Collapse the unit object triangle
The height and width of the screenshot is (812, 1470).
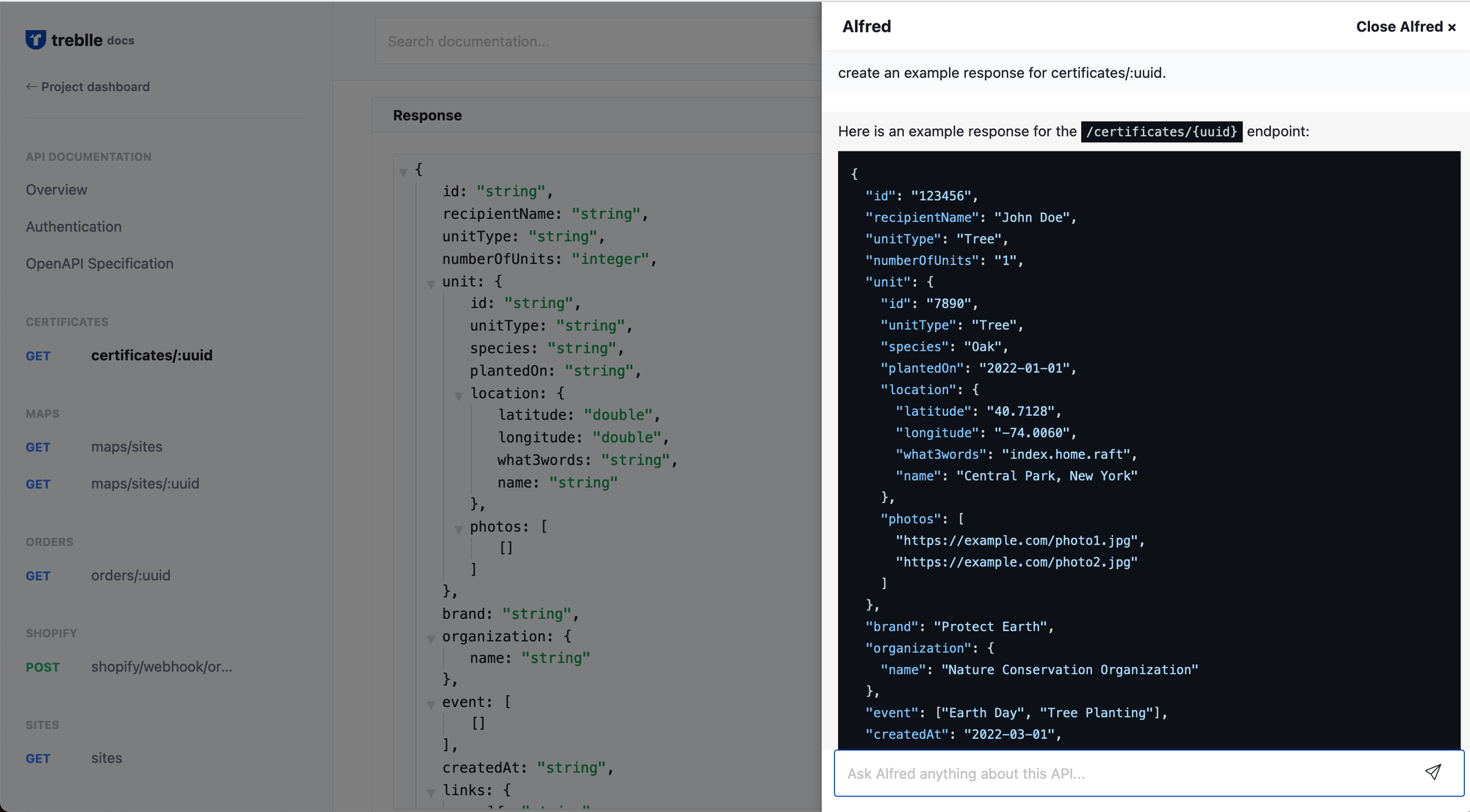point(431,284)
